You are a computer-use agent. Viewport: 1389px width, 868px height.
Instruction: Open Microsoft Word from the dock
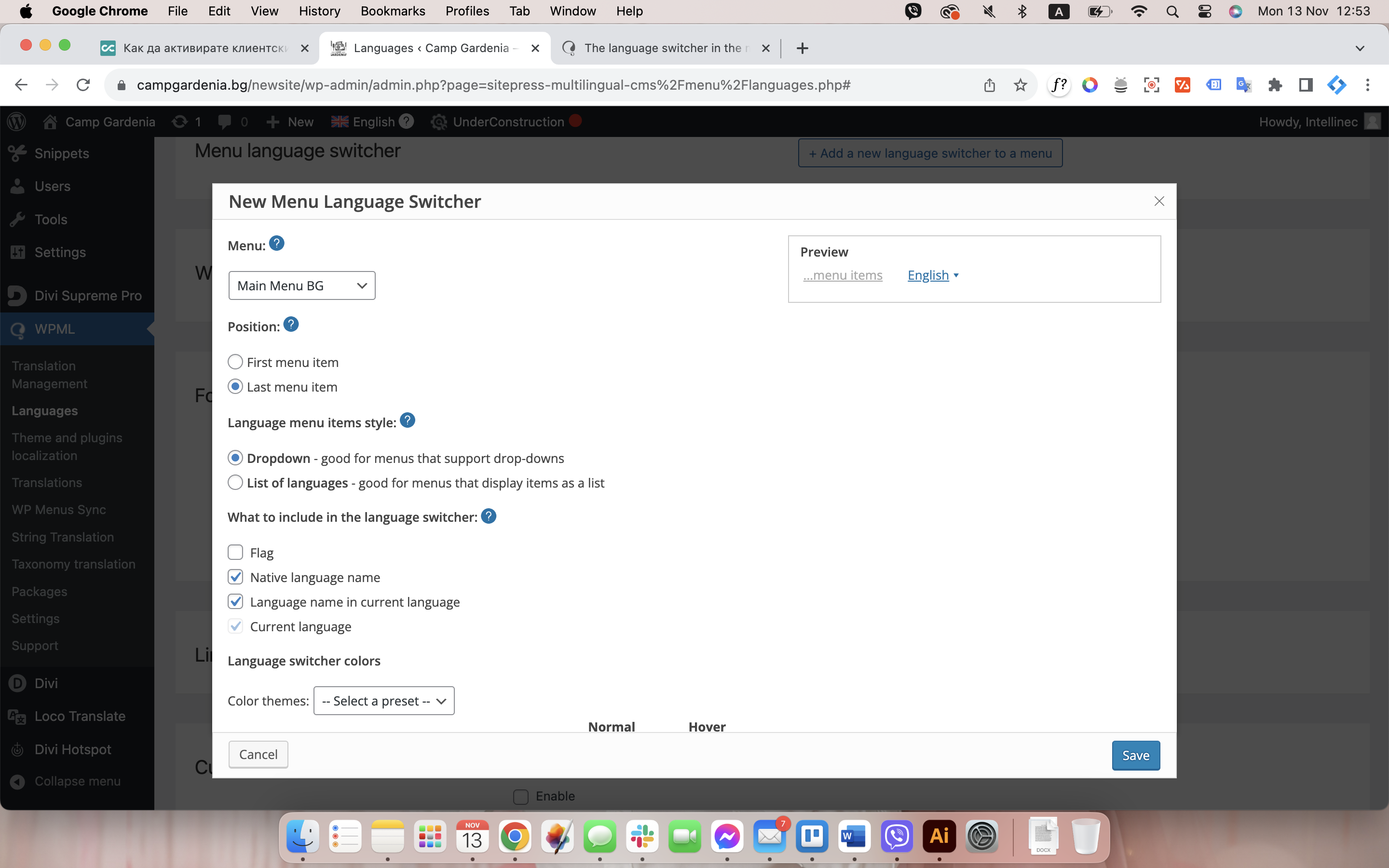tap(854, 837)
